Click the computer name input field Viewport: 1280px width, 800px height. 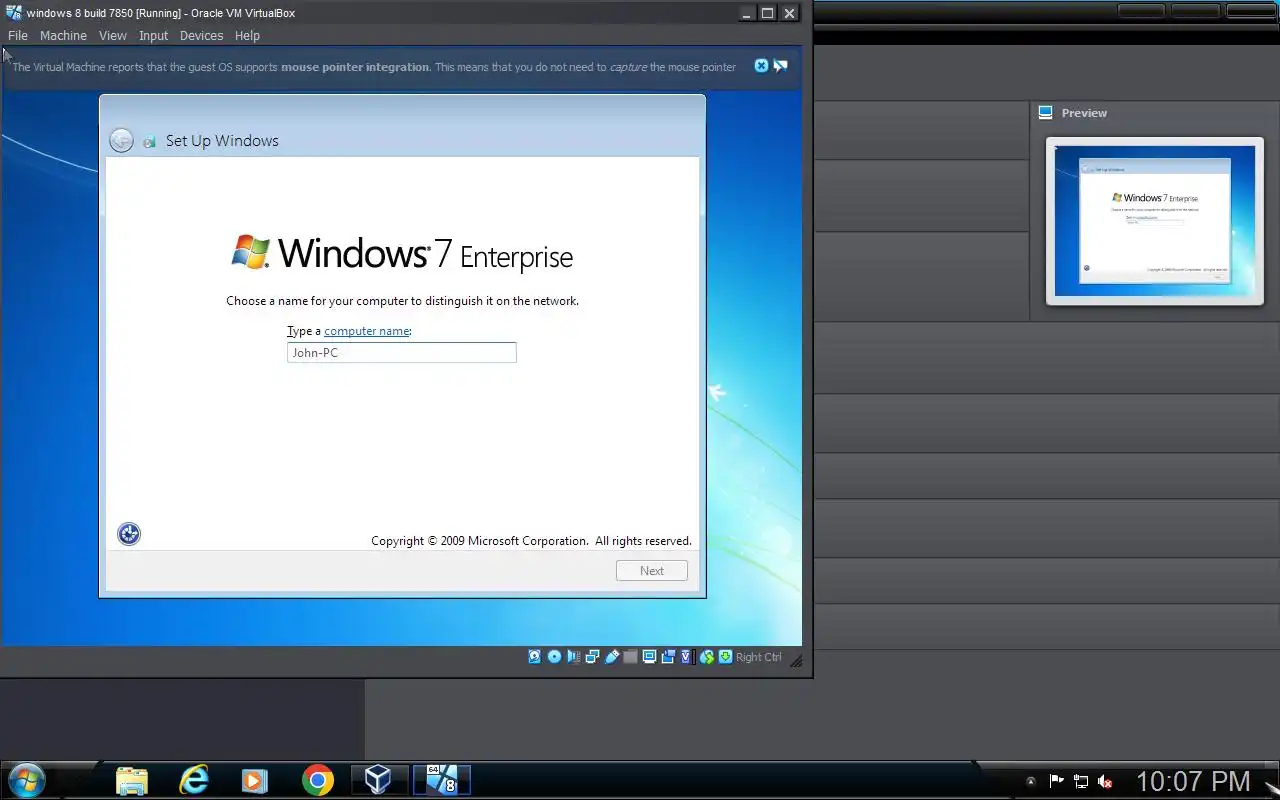(402, 352)
